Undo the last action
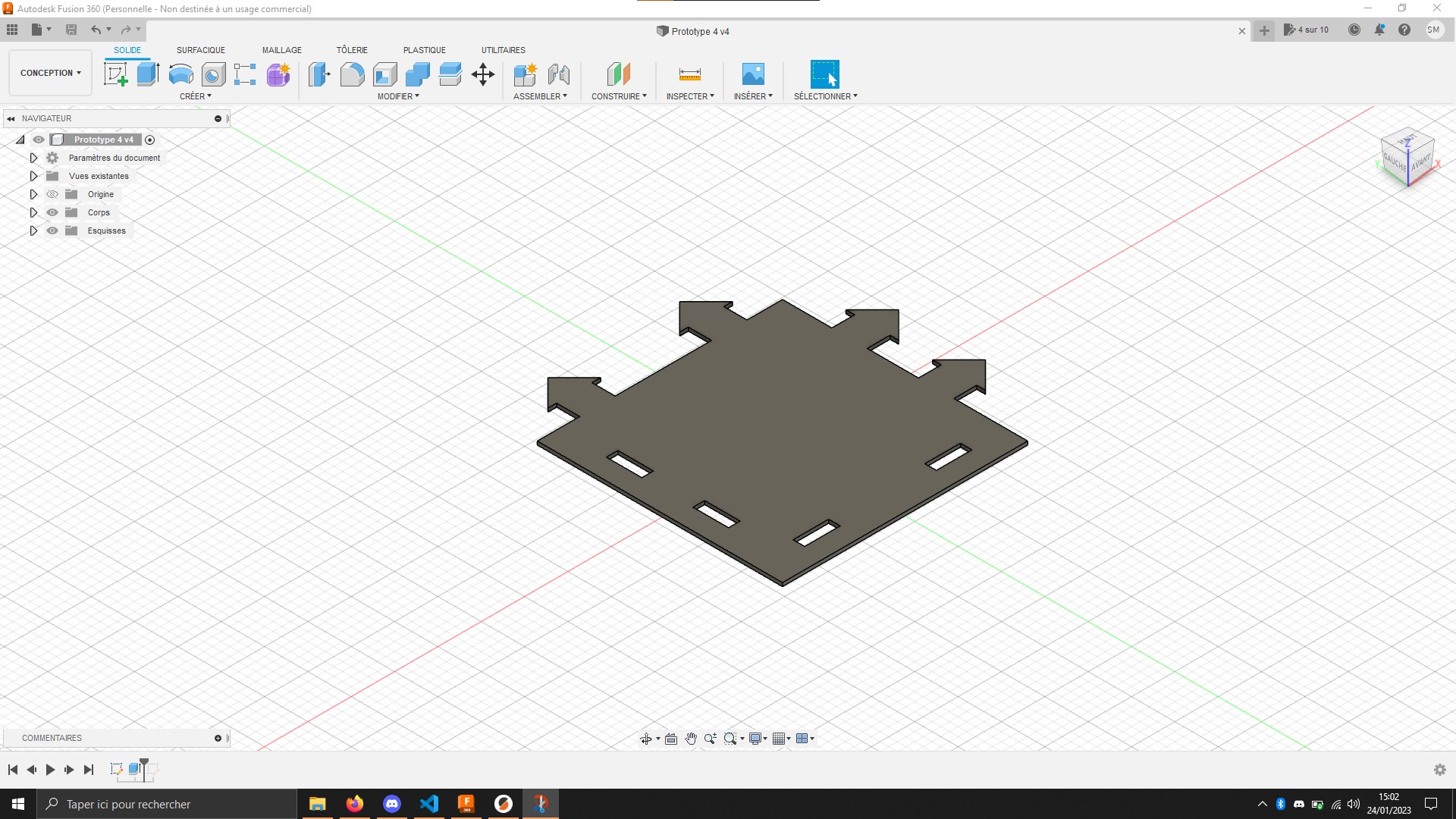Image resolution: width=1456 pixels, height=819 pixels. pos(96,30)
